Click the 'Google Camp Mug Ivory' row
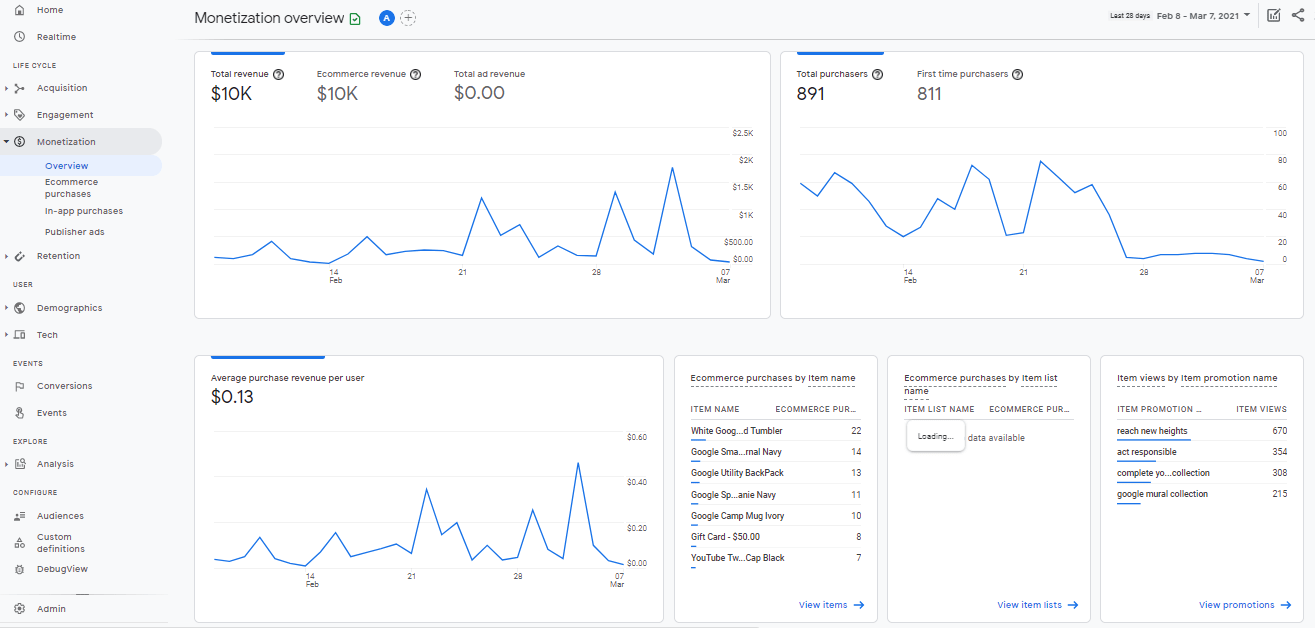The image size is (1315, 628). coord(776,516)
